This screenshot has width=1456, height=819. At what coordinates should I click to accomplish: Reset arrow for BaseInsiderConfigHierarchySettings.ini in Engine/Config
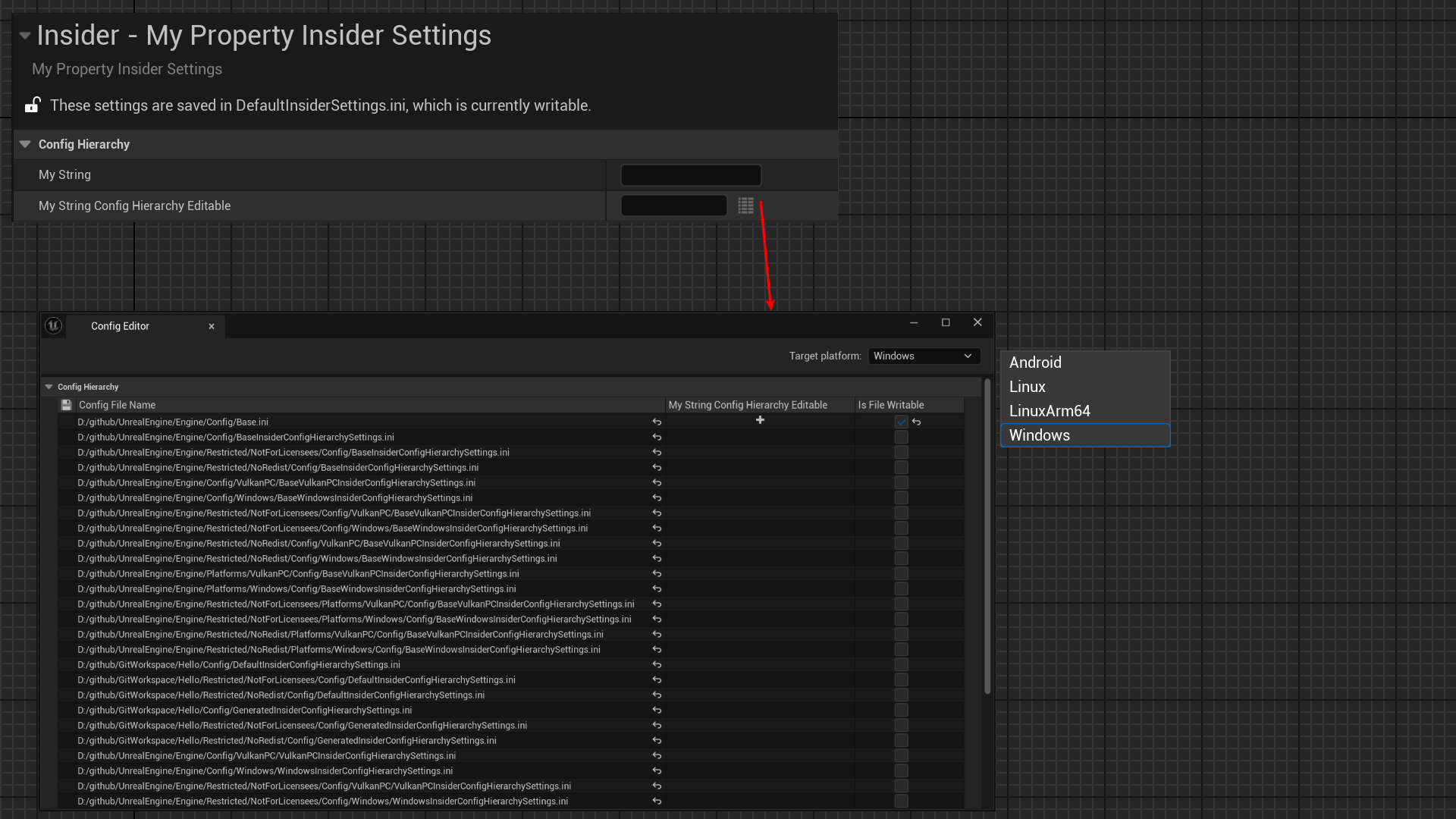pyautogui.click(x=657, y=437)
